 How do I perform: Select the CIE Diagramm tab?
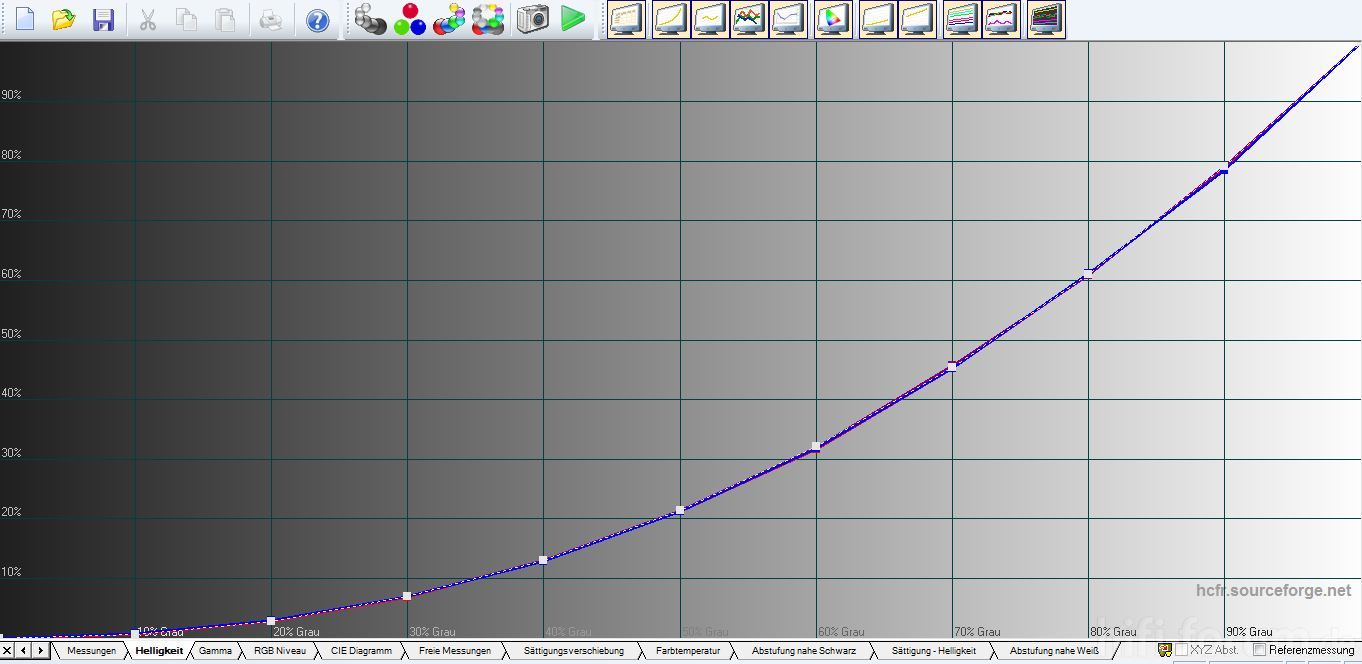click(x=361, y=651)
